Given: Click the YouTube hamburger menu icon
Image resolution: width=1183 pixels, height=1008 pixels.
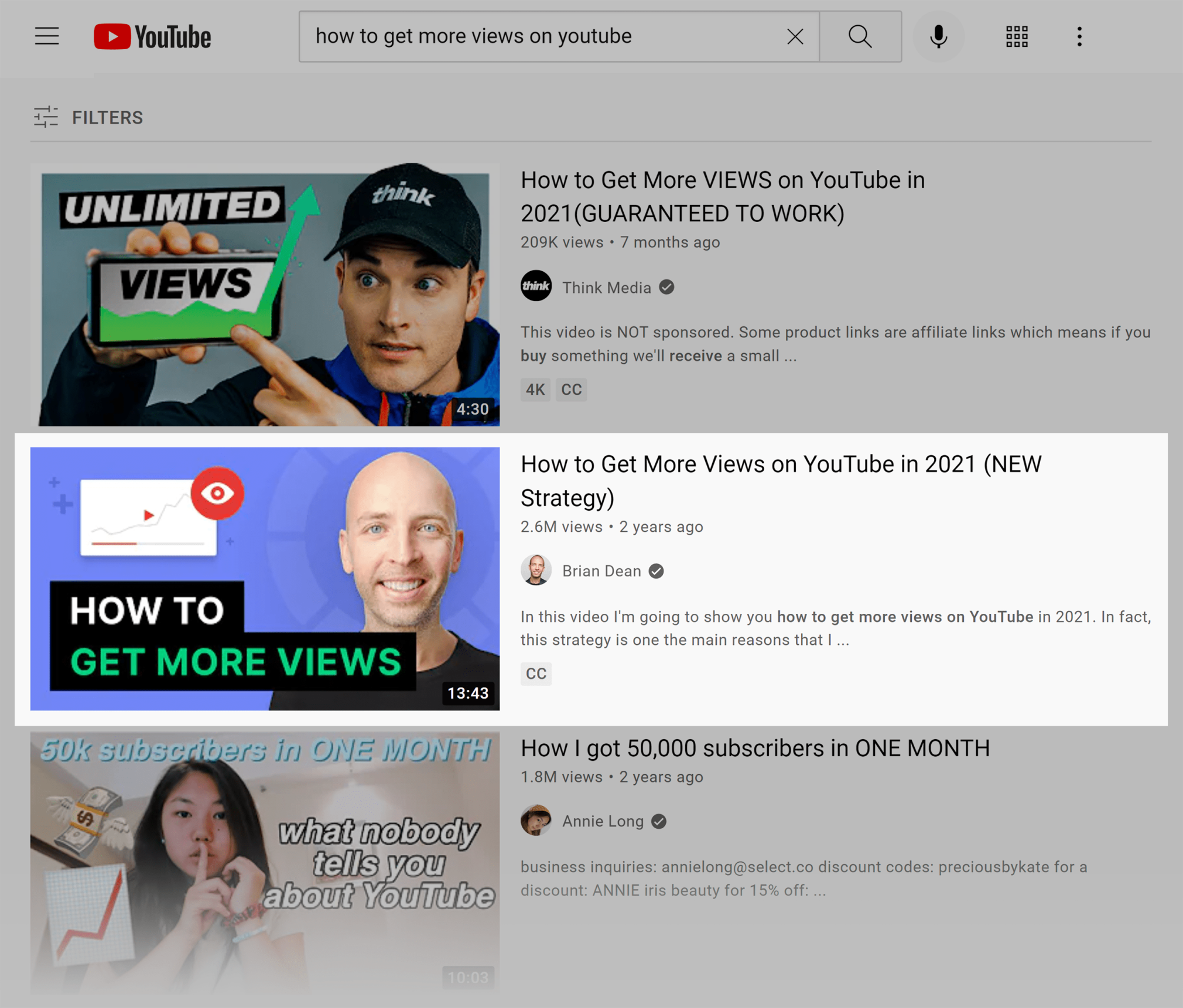Looking at the screenshot, I should [x=47, y=36].
